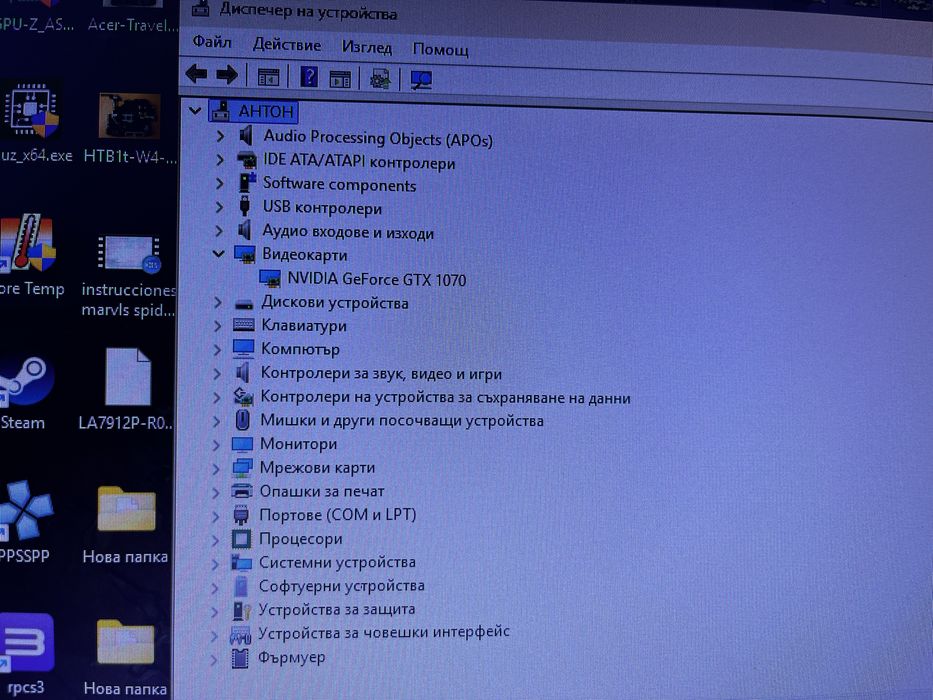Open the Изглед menu

[x=367, y=46]
